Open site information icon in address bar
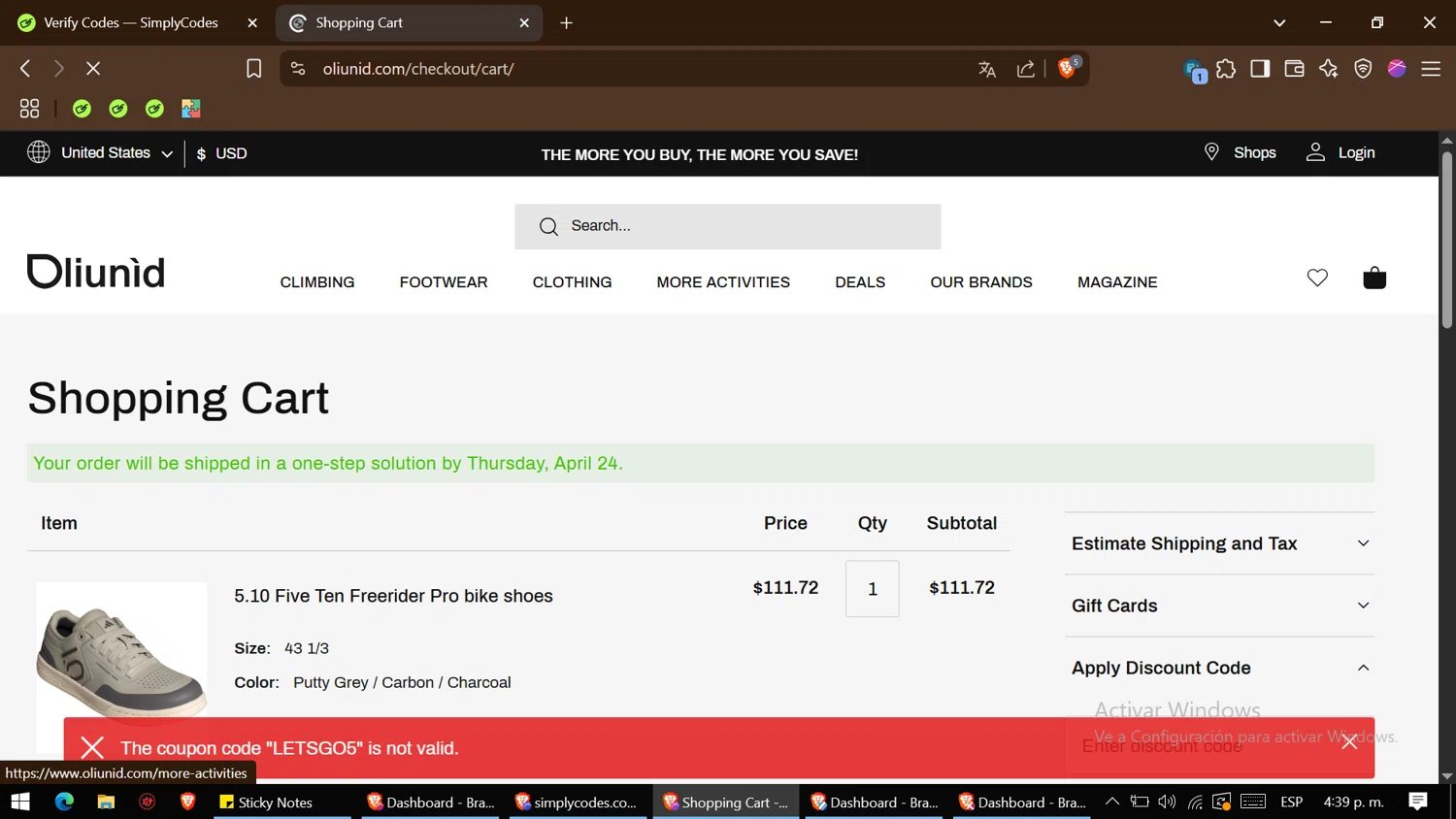 pyautogui.click(x=298, y=69)
